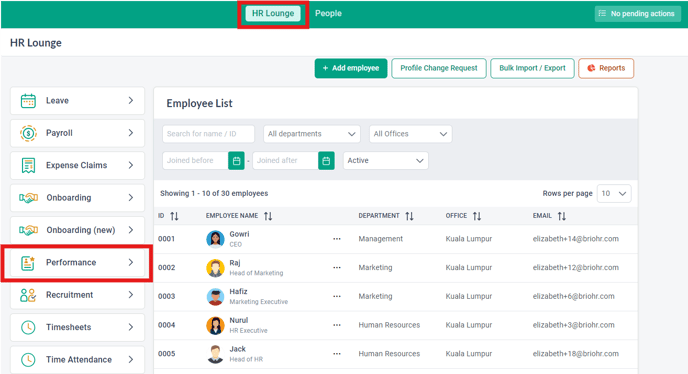The image size is (688, 374).
Task: Open the three-dot menu for Jack
Action: 337,354
